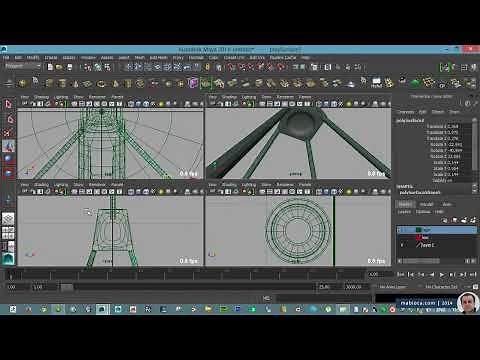
Task: Open Show menu of bottom-left viewport
Action: (x=79, y=184)
